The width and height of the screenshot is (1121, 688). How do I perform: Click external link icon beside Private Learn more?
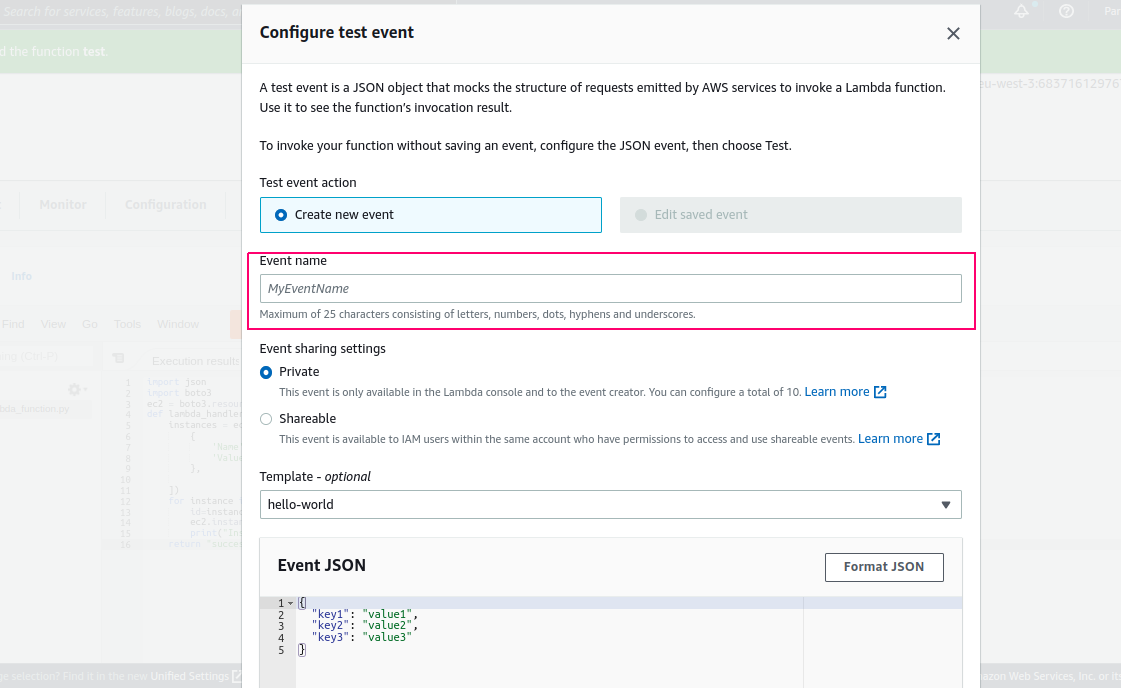[880, 392]
